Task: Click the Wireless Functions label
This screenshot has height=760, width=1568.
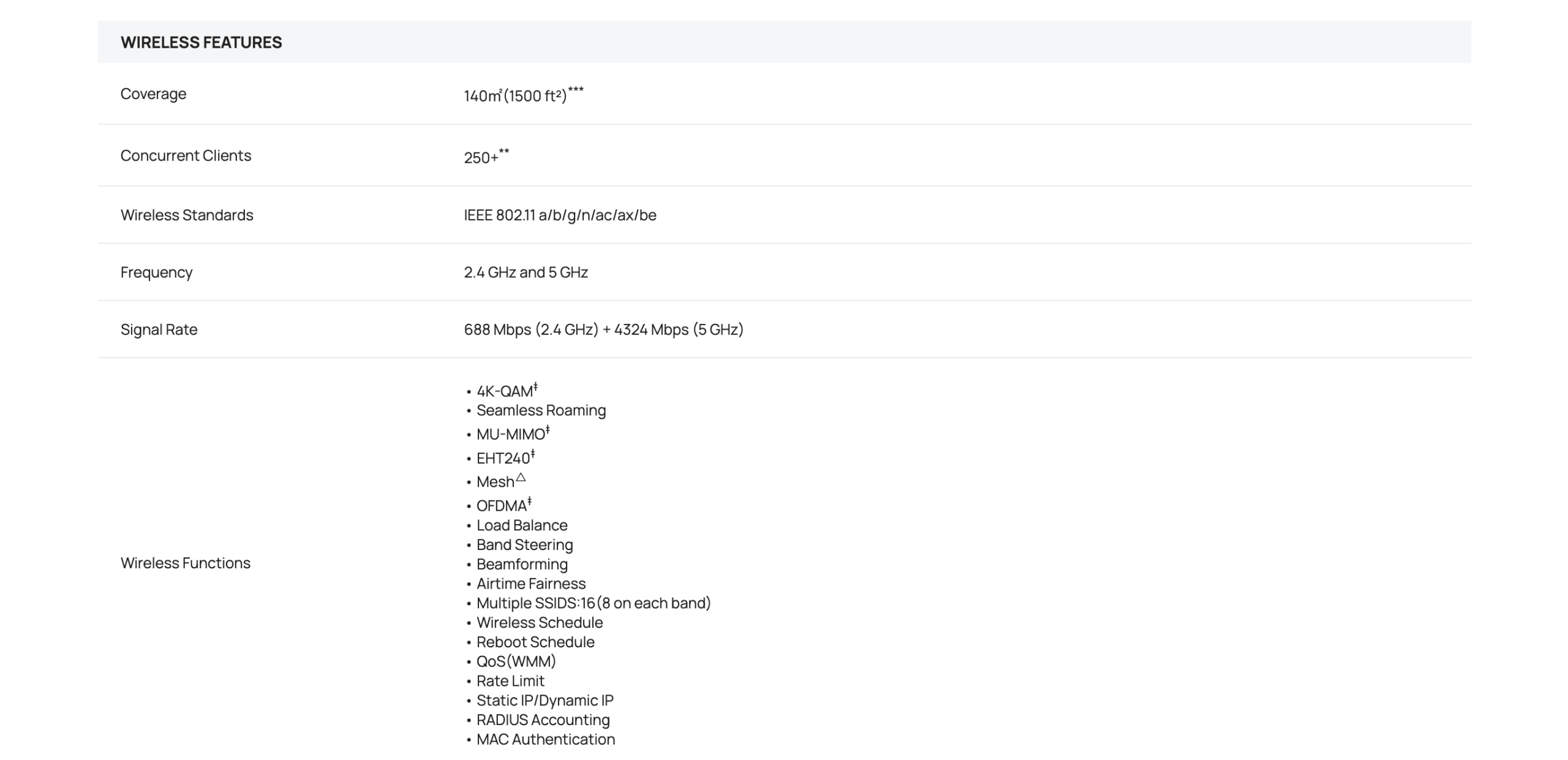Action: (185, 563)
